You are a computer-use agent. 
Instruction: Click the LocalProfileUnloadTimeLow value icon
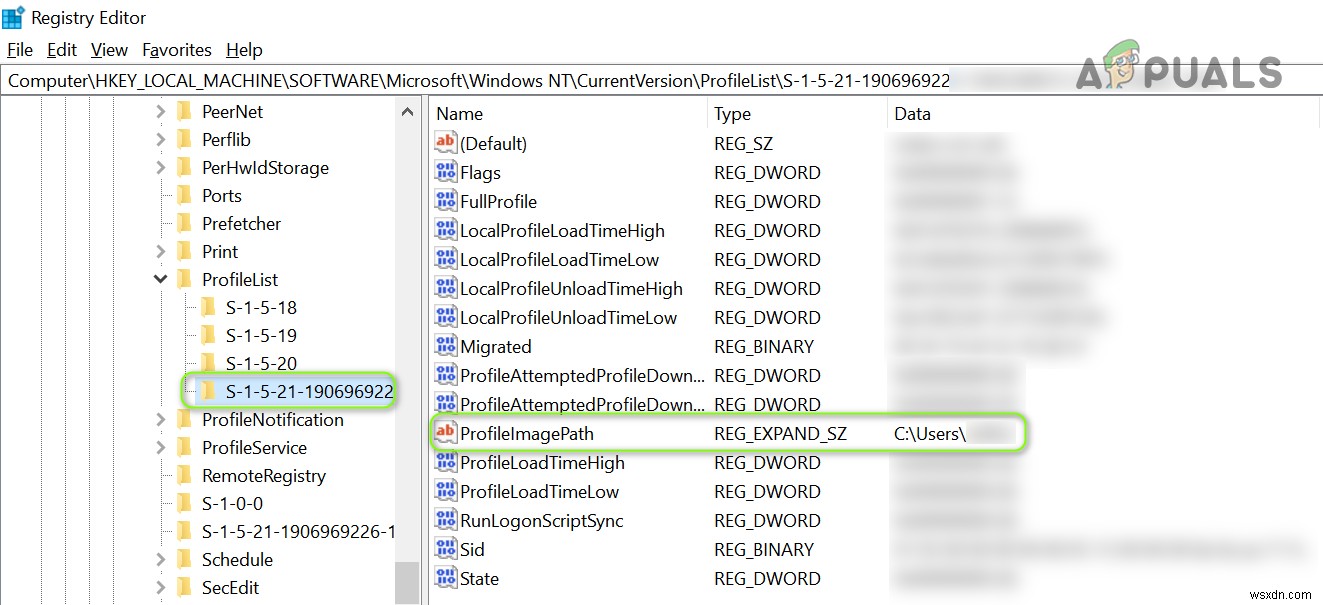(445, 318)
